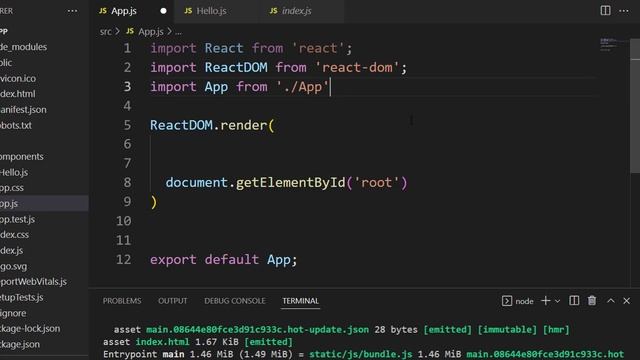Click the editor vertical scrollbar
Screen dimensions: 640x360
point(635,106)
